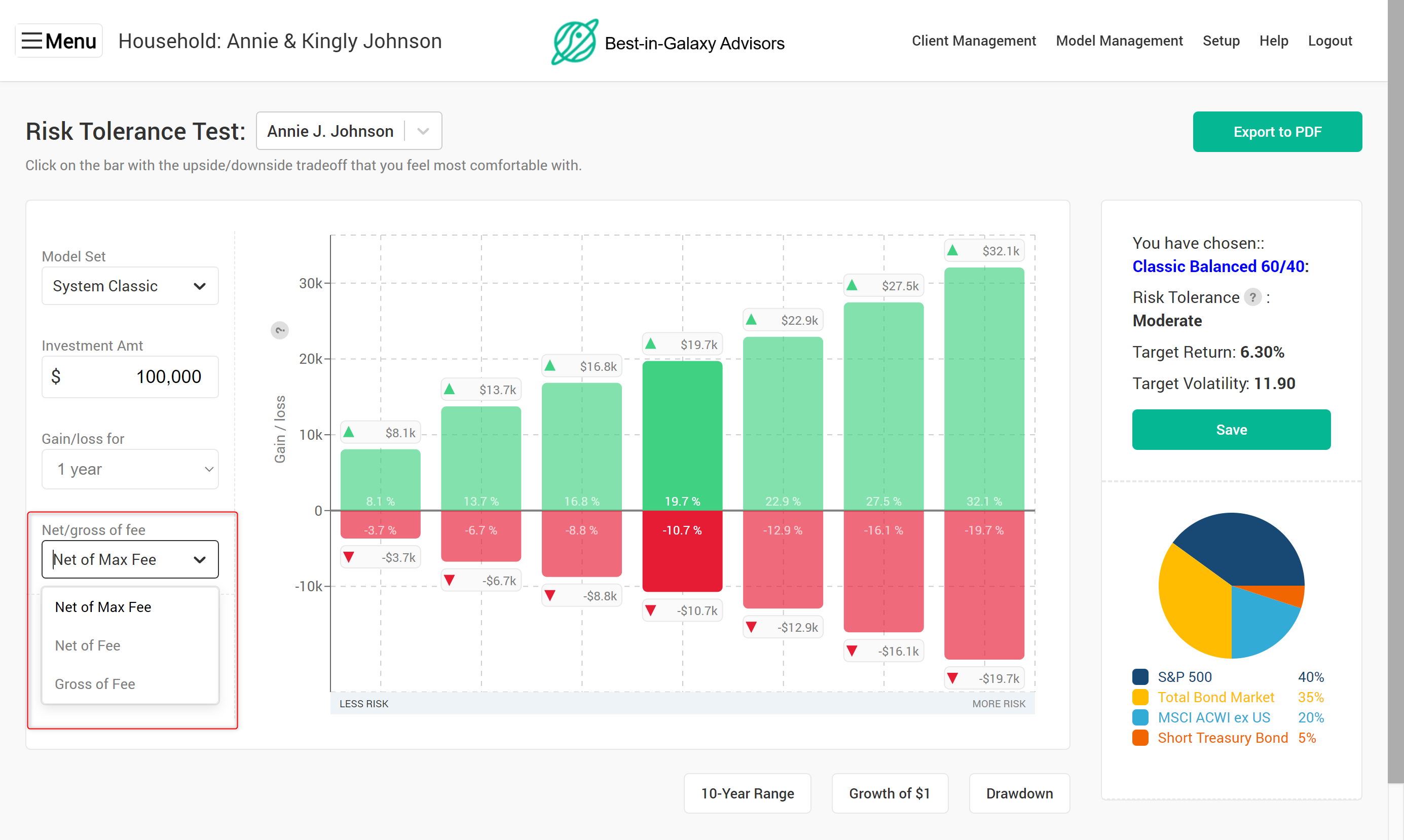Click the green up arrow for $32.1k
This screenshot has height=840, width=1404.
[953, 250]
